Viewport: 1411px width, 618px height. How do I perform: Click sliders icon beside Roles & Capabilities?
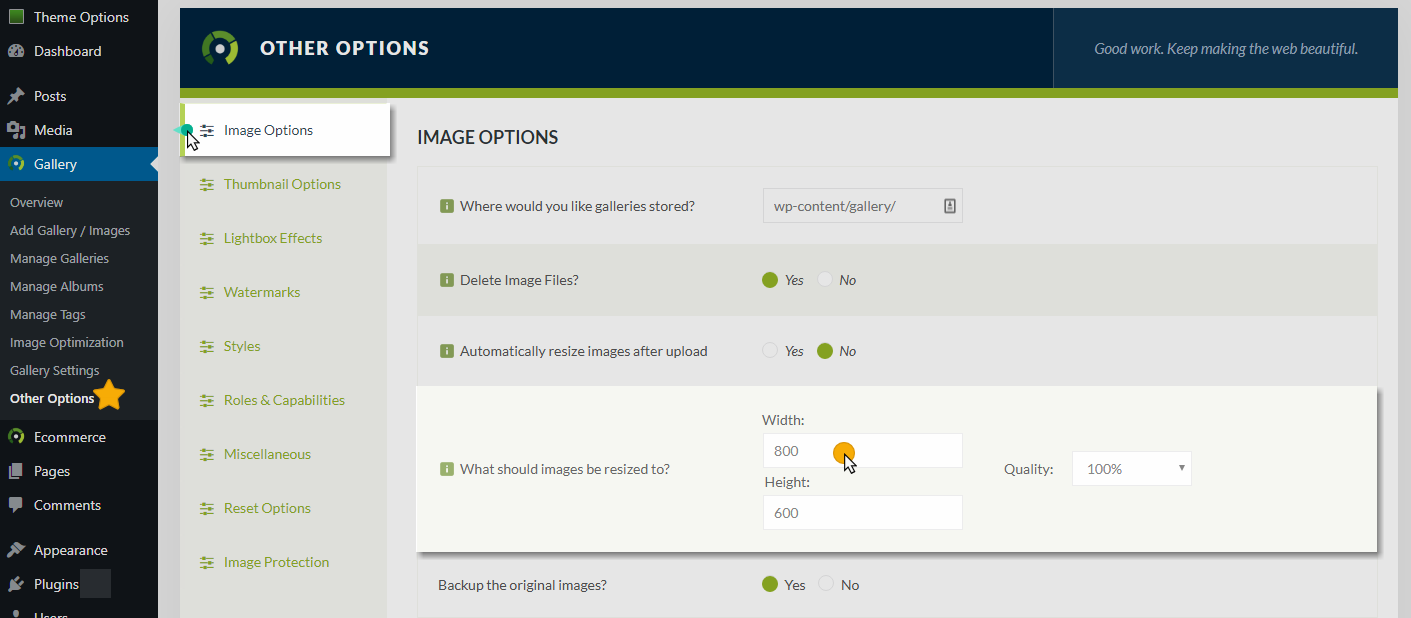click(x=207, y=400)
